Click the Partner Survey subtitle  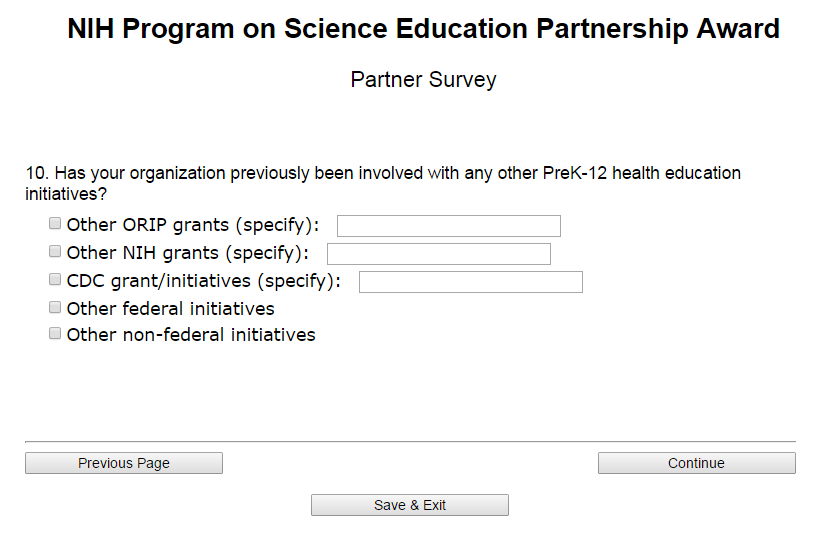pyautogui.click(x=423, y=80)
